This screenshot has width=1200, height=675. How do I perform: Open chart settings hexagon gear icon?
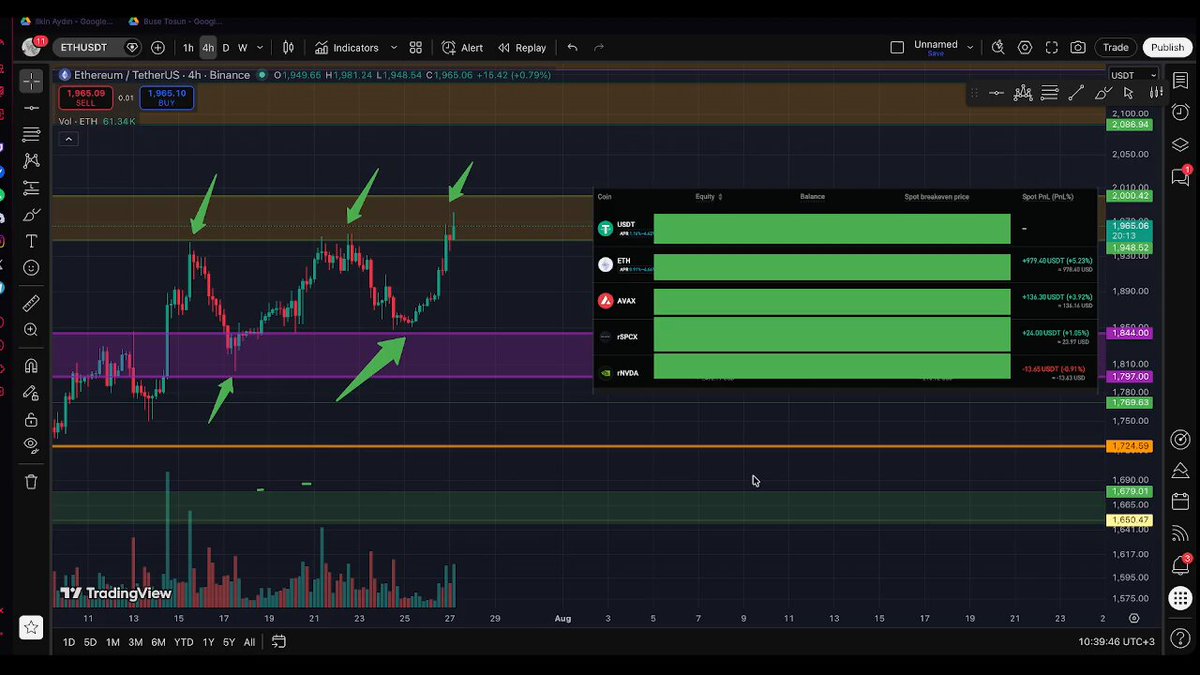pos(1025,47)
